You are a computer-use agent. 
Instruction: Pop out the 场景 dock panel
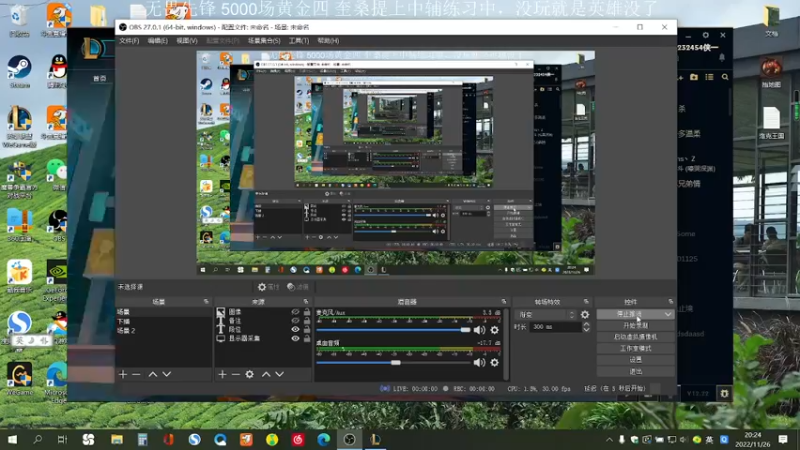click(x=206, y=302)
